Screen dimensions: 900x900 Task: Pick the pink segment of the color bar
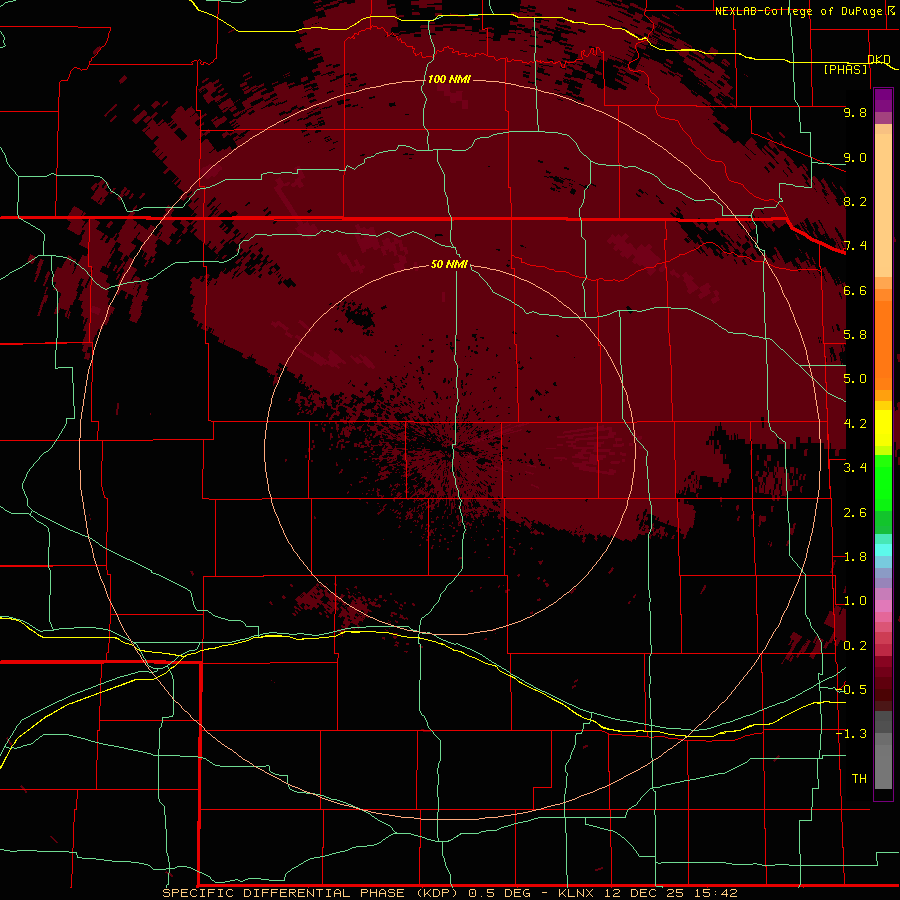[883, 606]
